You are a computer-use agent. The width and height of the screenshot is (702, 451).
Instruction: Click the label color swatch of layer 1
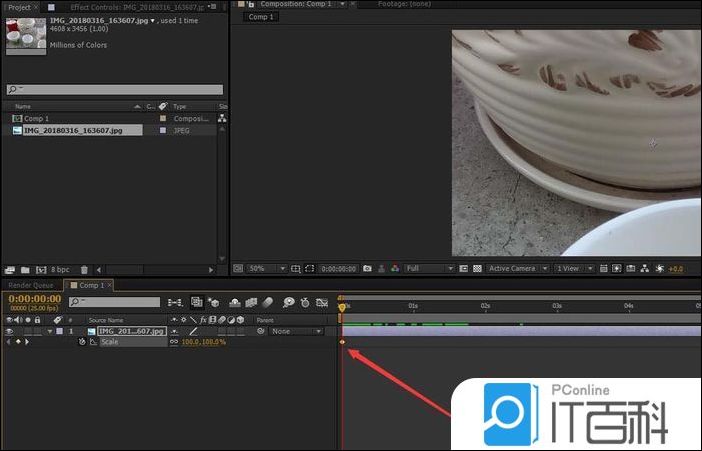click(59, 331)
